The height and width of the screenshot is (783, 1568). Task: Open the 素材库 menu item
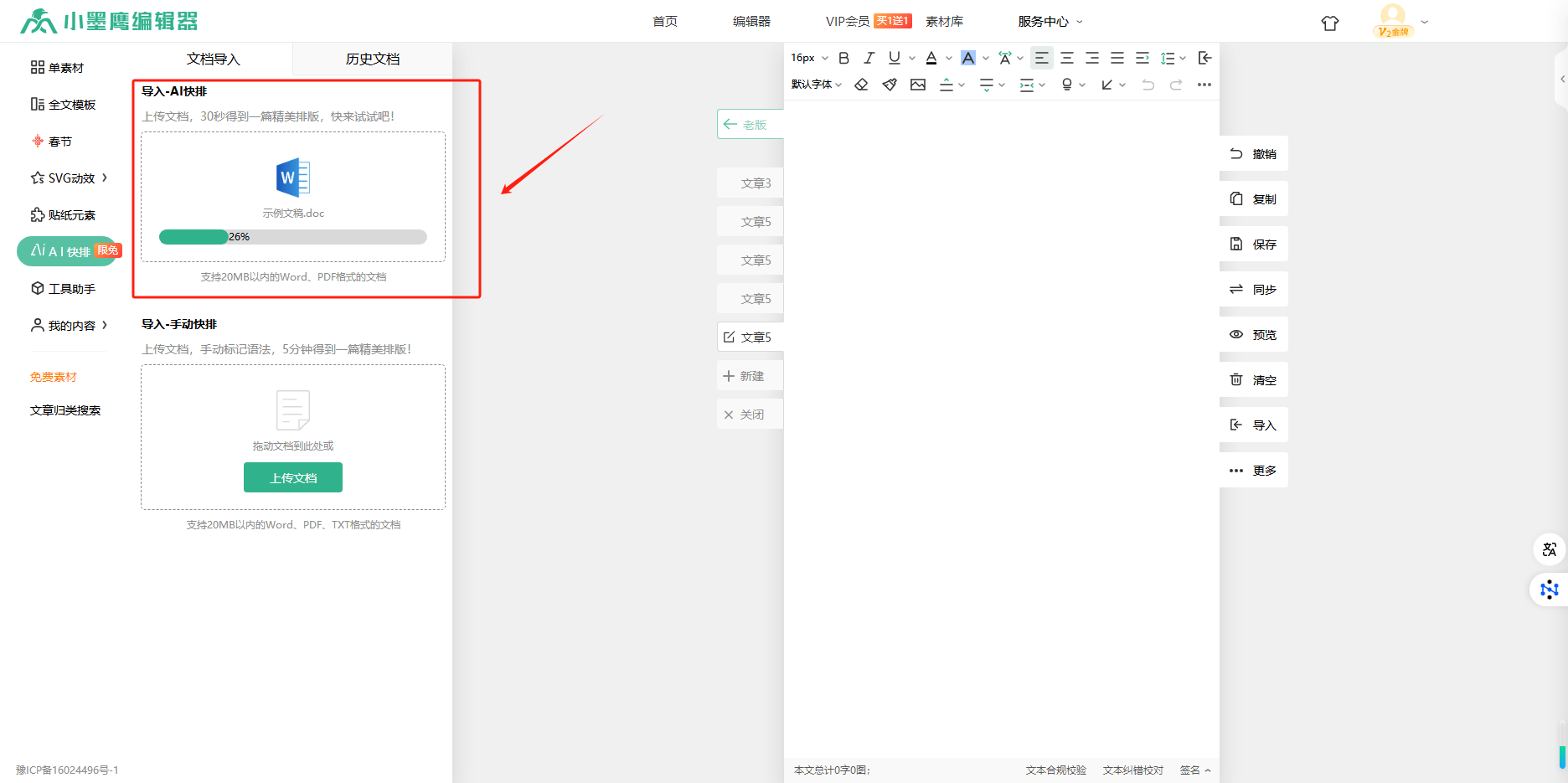pyautogui.click(x=944, y=22)
